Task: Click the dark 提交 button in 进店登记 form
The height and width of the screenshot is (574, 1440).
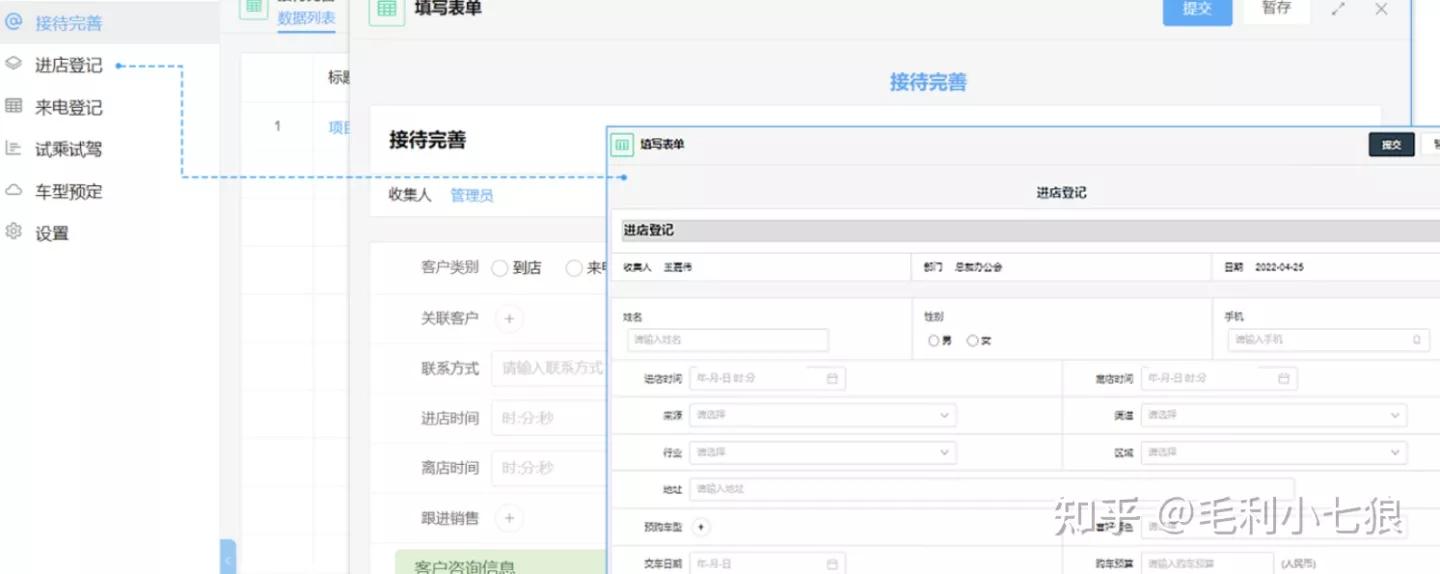Action: click(1391, 145)
